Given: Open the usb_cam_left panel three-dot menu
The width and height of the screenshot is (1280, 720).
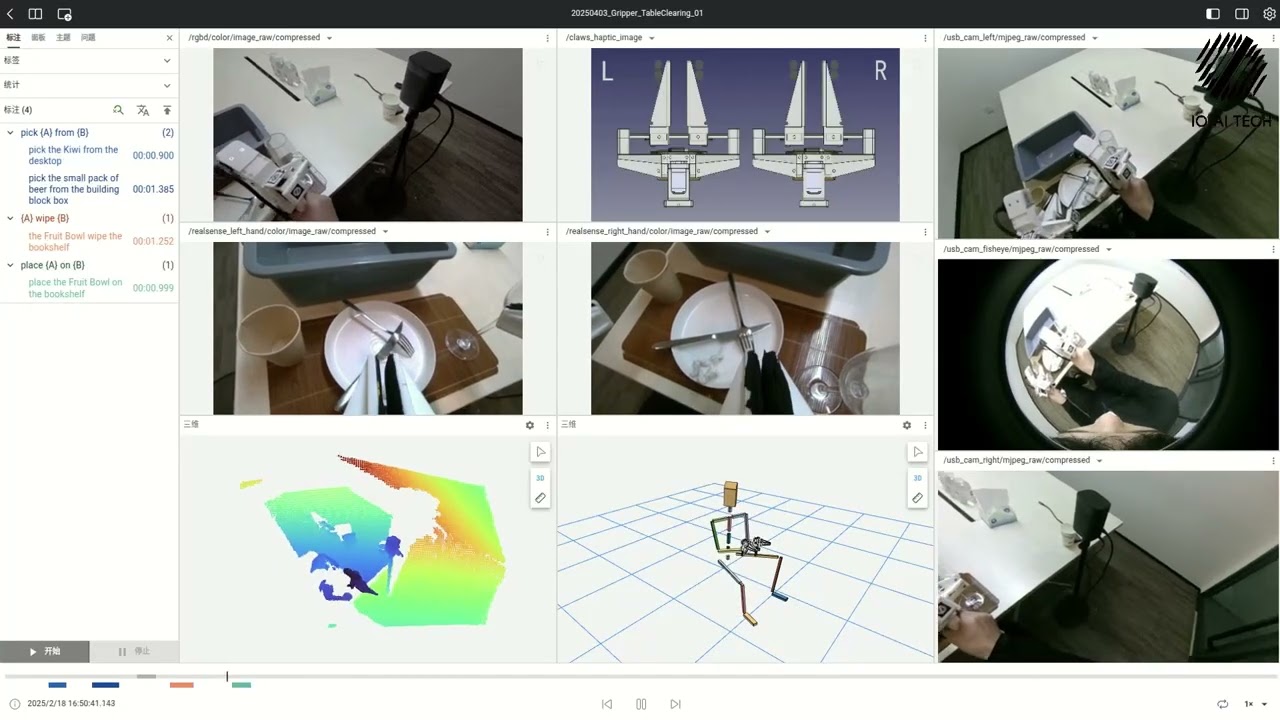Looking at the screenshot, I should (1272, 38).
